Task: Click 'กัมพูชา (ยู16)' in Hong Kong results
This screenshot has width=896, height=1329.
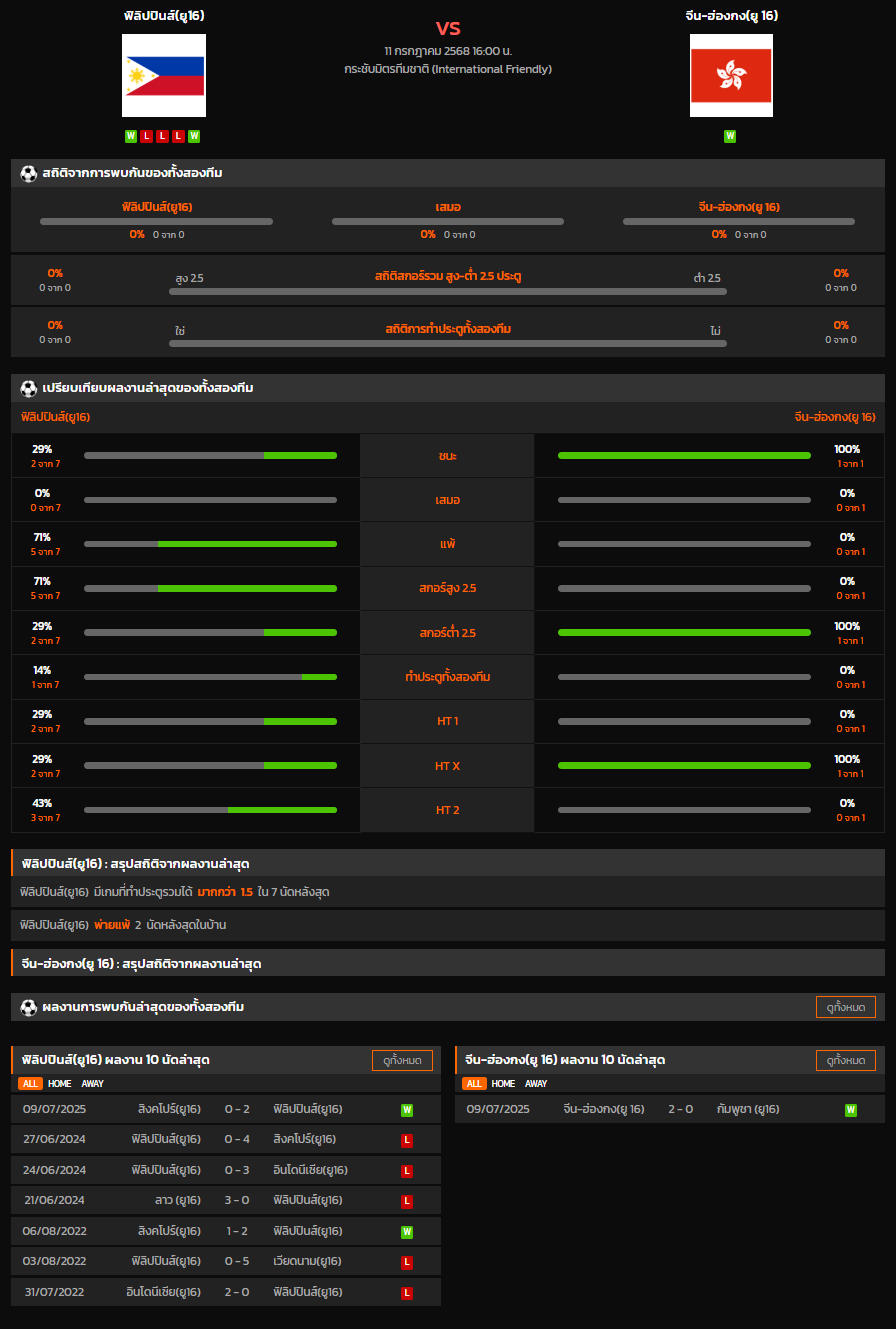Action: [749, 1109]
